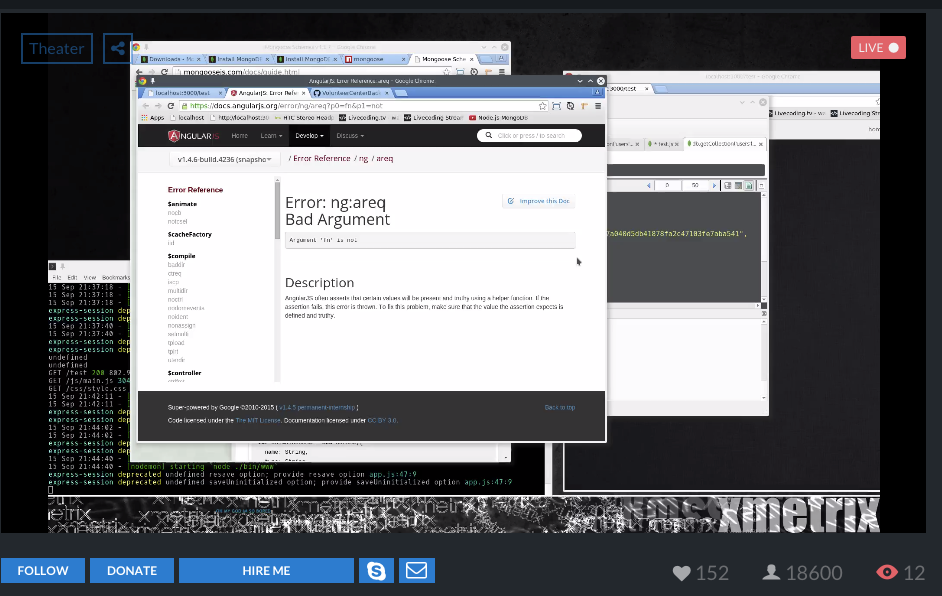Click the YouTube Node.js MongoDB bookmark
942x596 pixels.
point(499,118)
